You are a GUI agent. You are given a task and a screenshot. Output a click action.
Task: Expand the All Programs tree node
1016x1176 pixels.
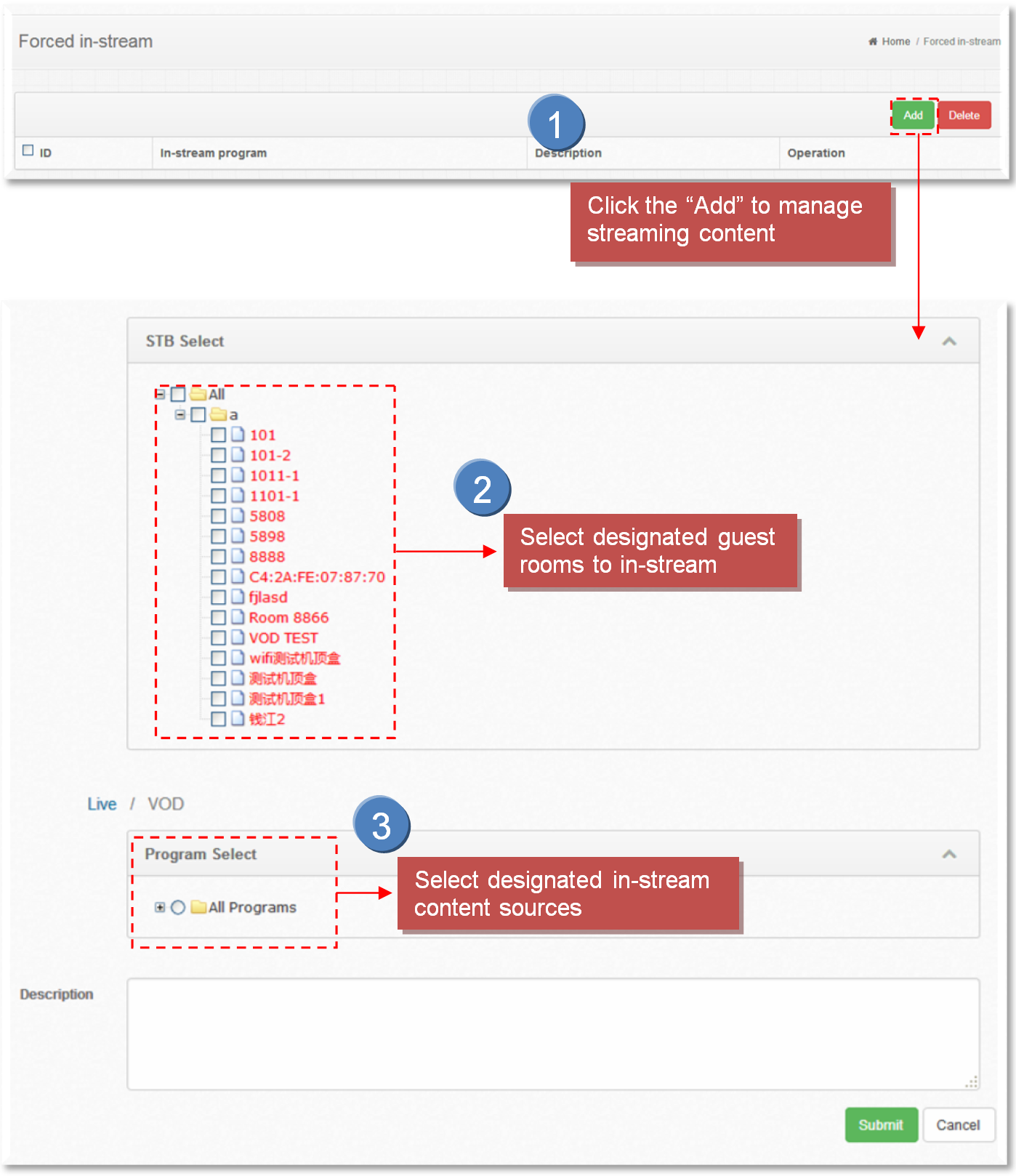160,907
